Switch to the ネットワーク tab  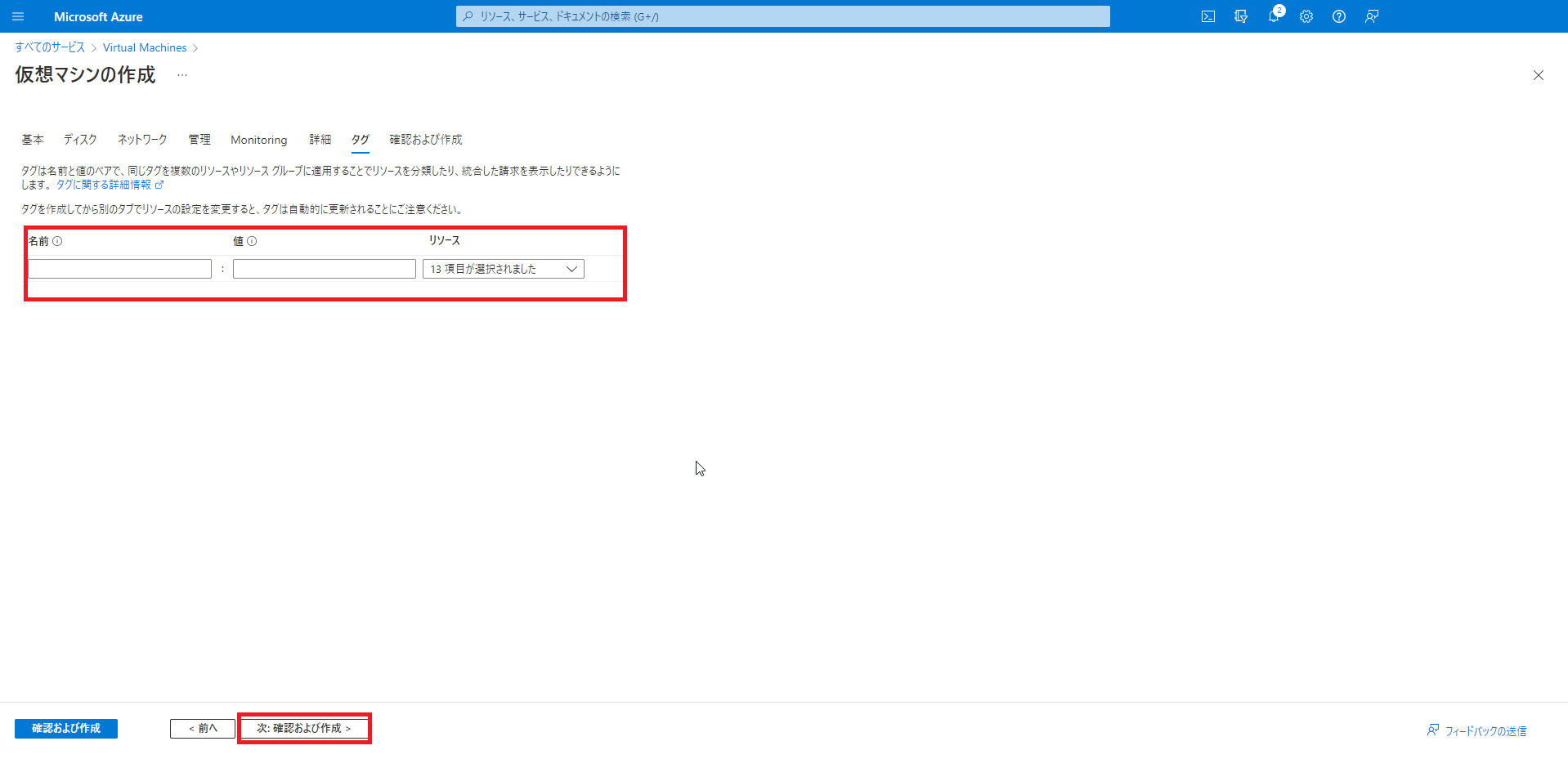click(142, 140)
